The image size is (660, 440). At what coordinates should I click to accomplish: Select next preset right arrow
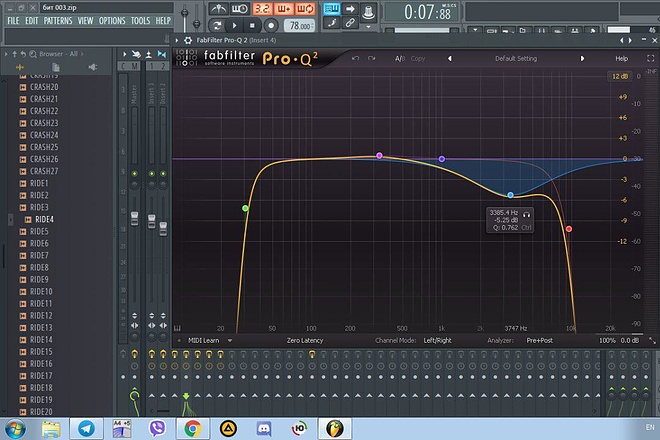tap(582, 59)
